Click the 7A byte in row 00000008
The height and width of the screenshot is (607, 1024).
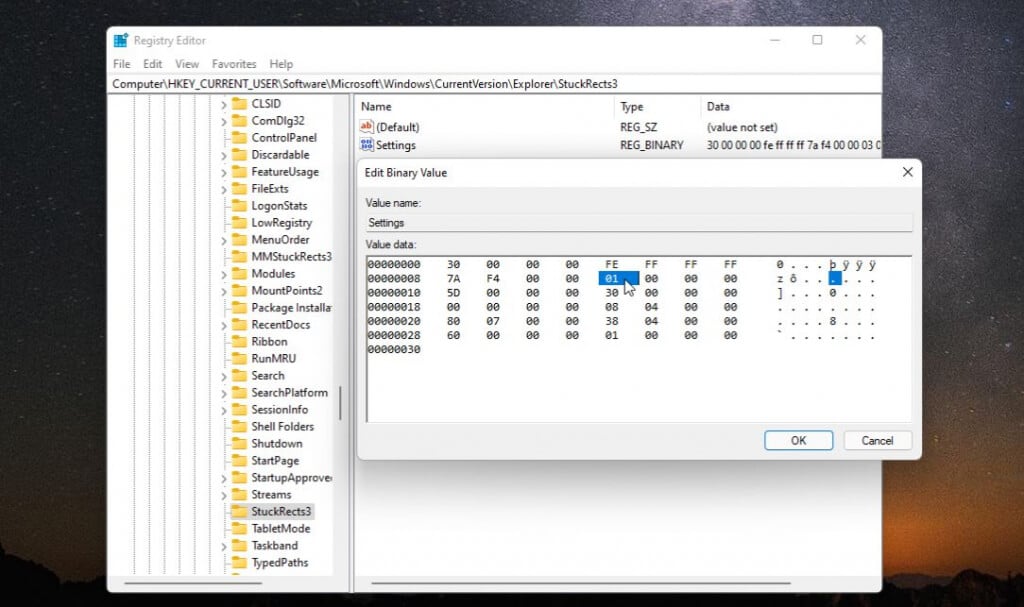click(x=453, y=278)
